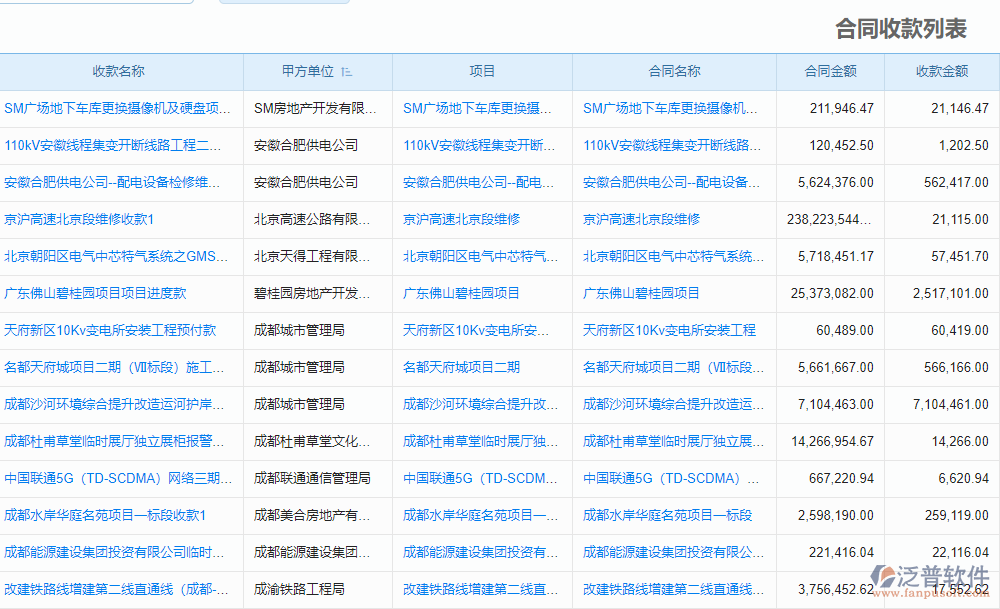
Task: Click the button beside the top search box
Action: click(x=283, y=3)
